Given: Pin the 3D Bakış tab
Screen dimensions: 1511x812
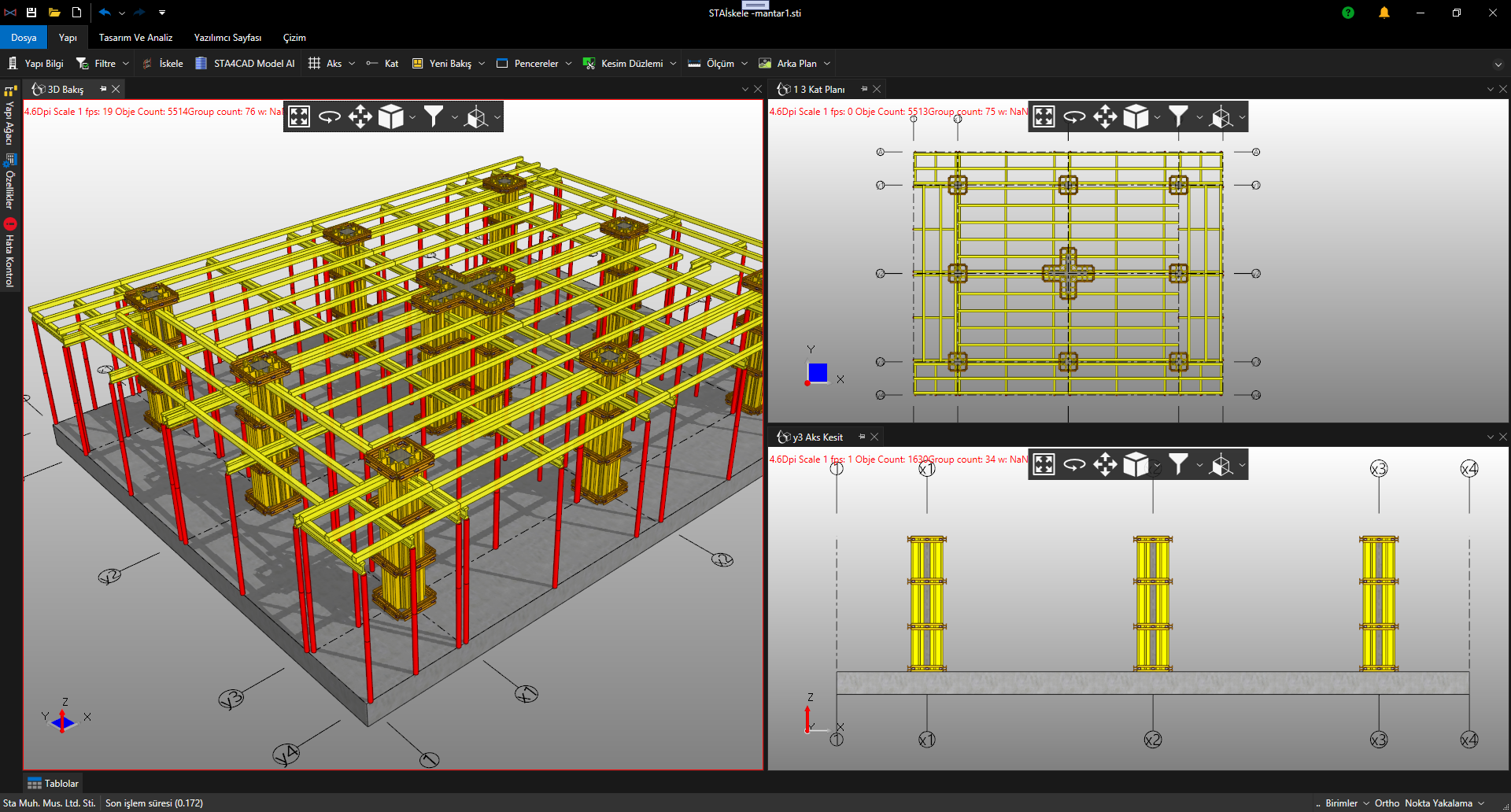Looking at the screenshot, I should click(x=103, y=89).
